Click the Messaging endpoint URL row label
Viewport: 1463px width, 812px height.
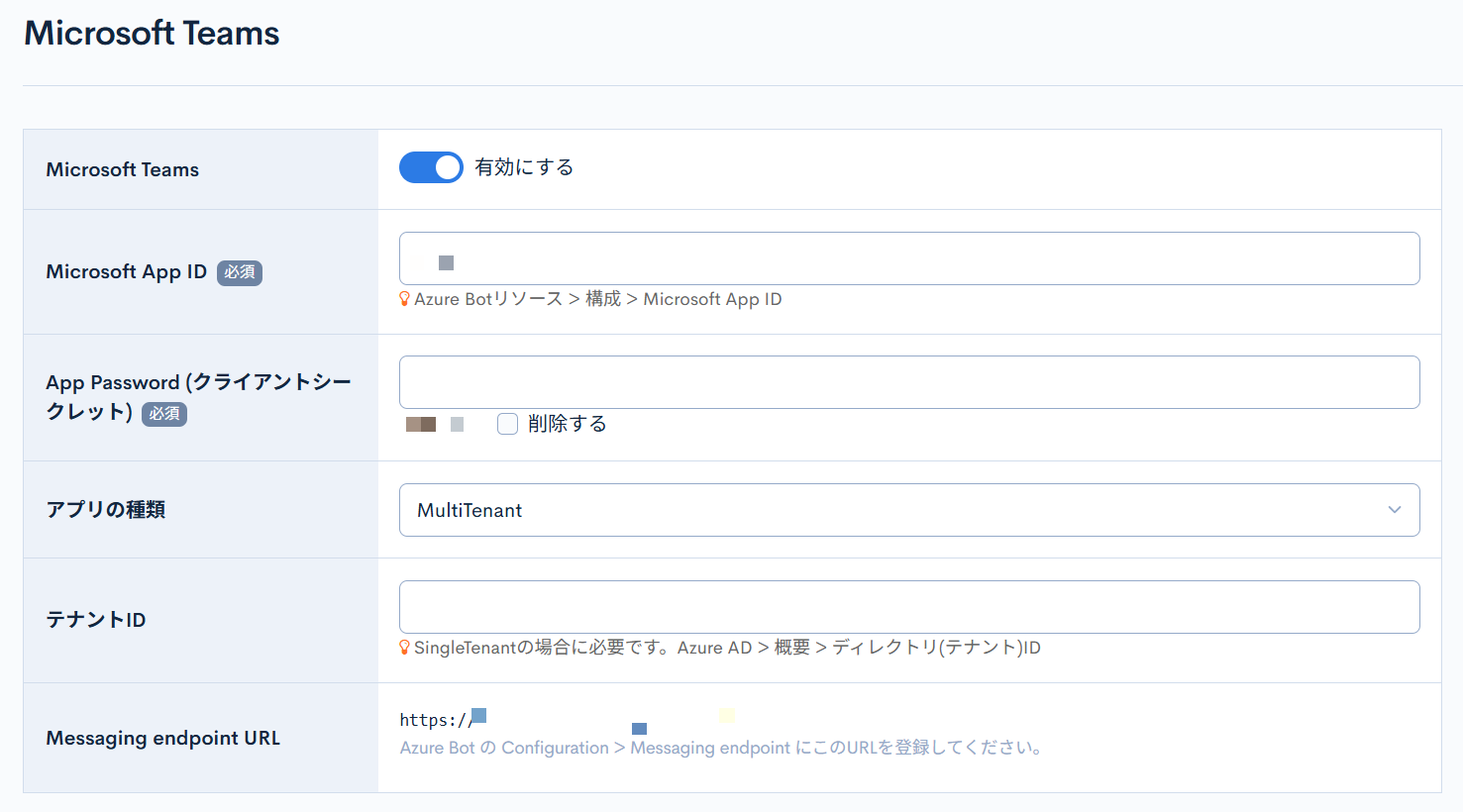163,738
